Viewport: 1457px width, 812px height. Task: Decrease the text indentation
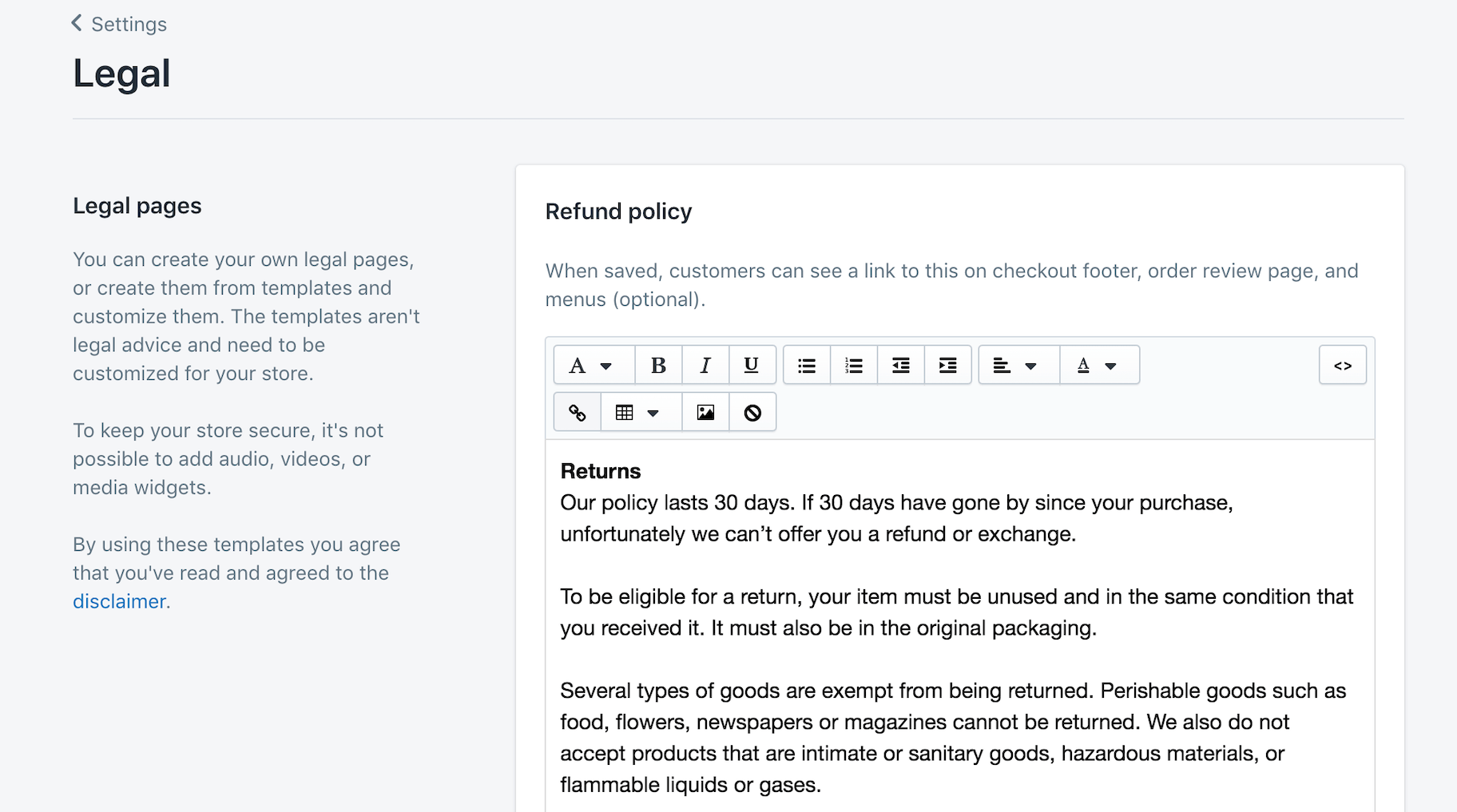[x=900, y=365]
